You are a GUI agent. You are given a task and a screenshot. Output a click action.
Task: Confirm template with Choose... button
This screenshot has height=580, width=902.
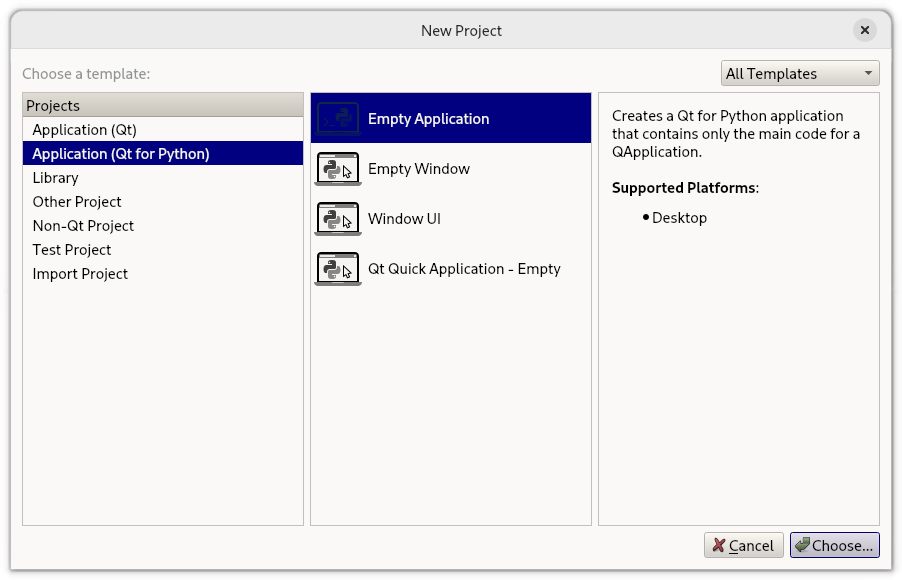click(x=834, y=545)
